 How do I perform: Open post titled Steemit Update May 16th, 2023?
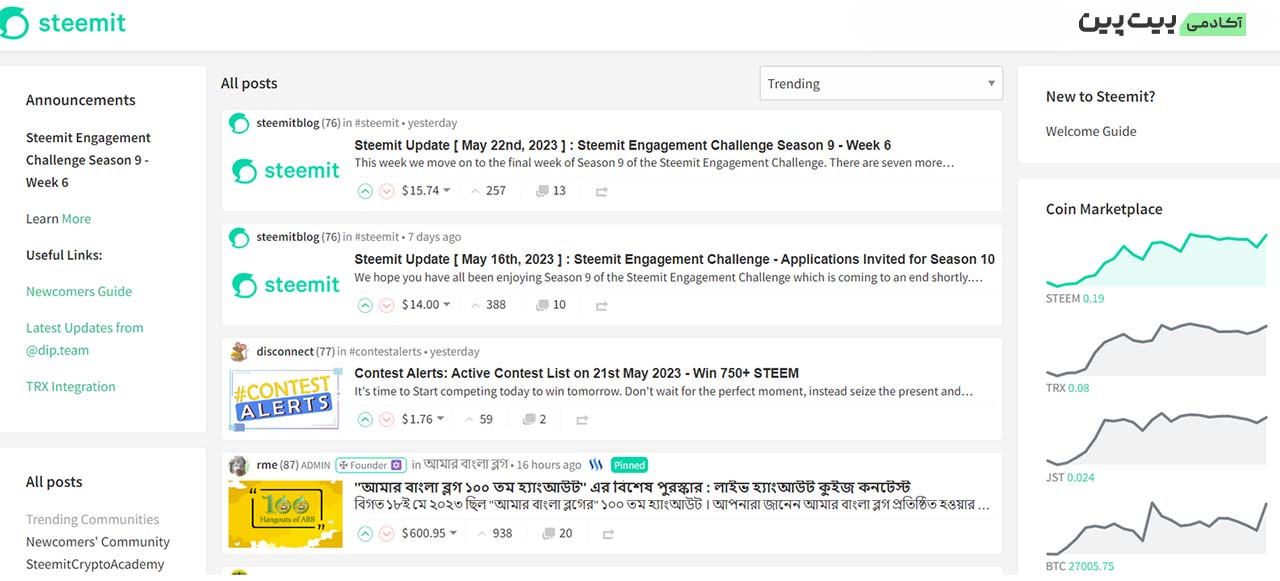tap(675, 260)
